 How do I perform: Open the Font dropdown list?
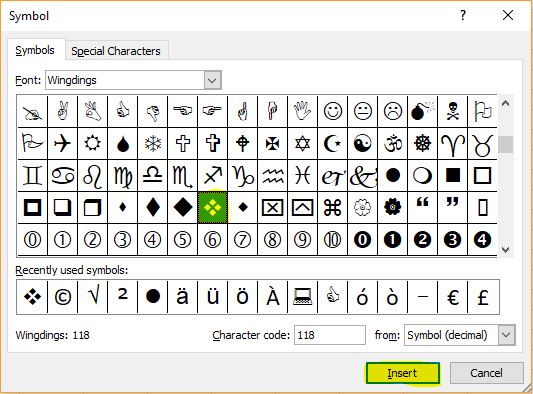[x=213, y=80]
